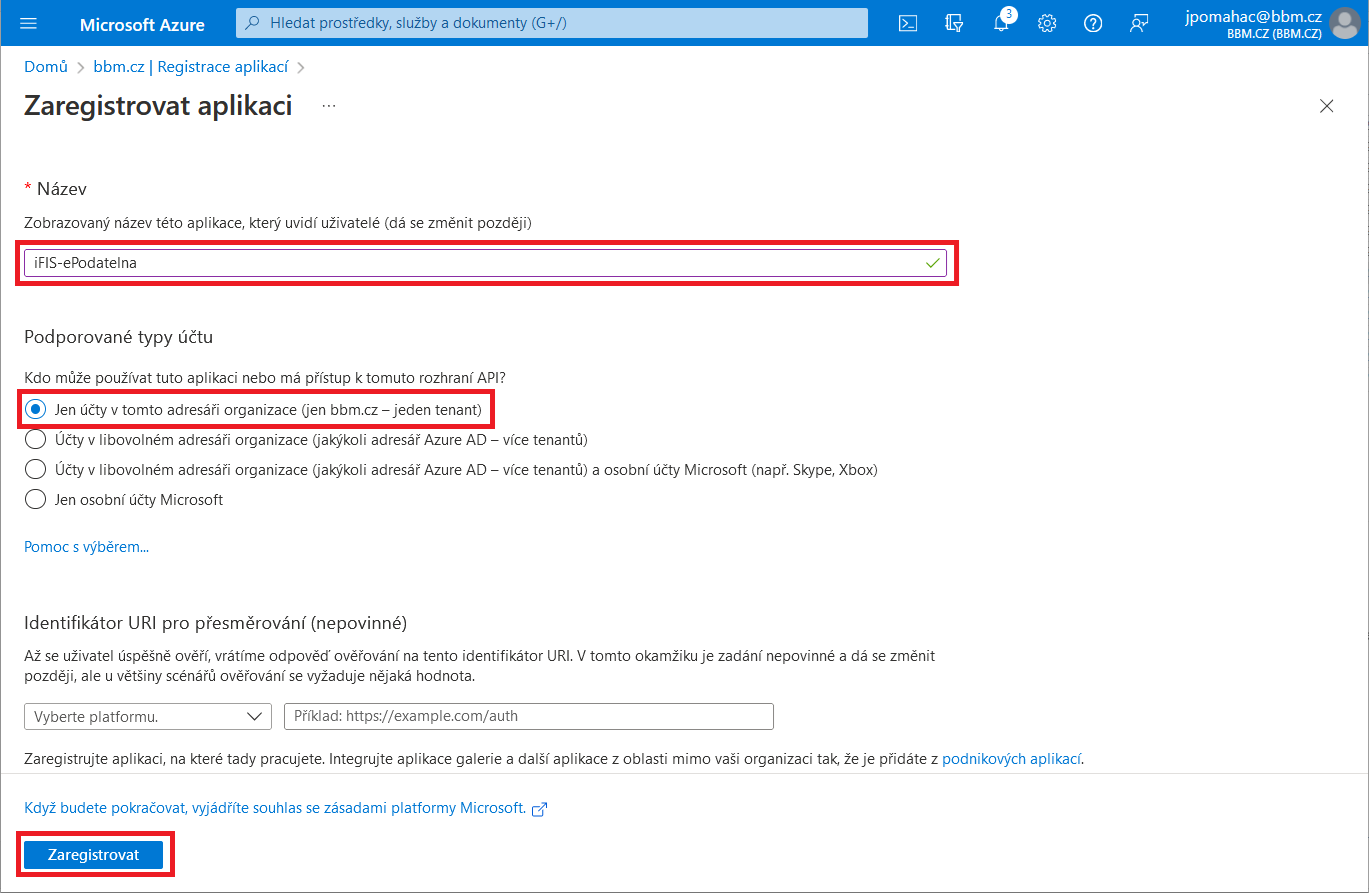Viewport: 1369px width, 893px height.
Task: Click the Zaregistrovat button
Action: click(93, 855)
